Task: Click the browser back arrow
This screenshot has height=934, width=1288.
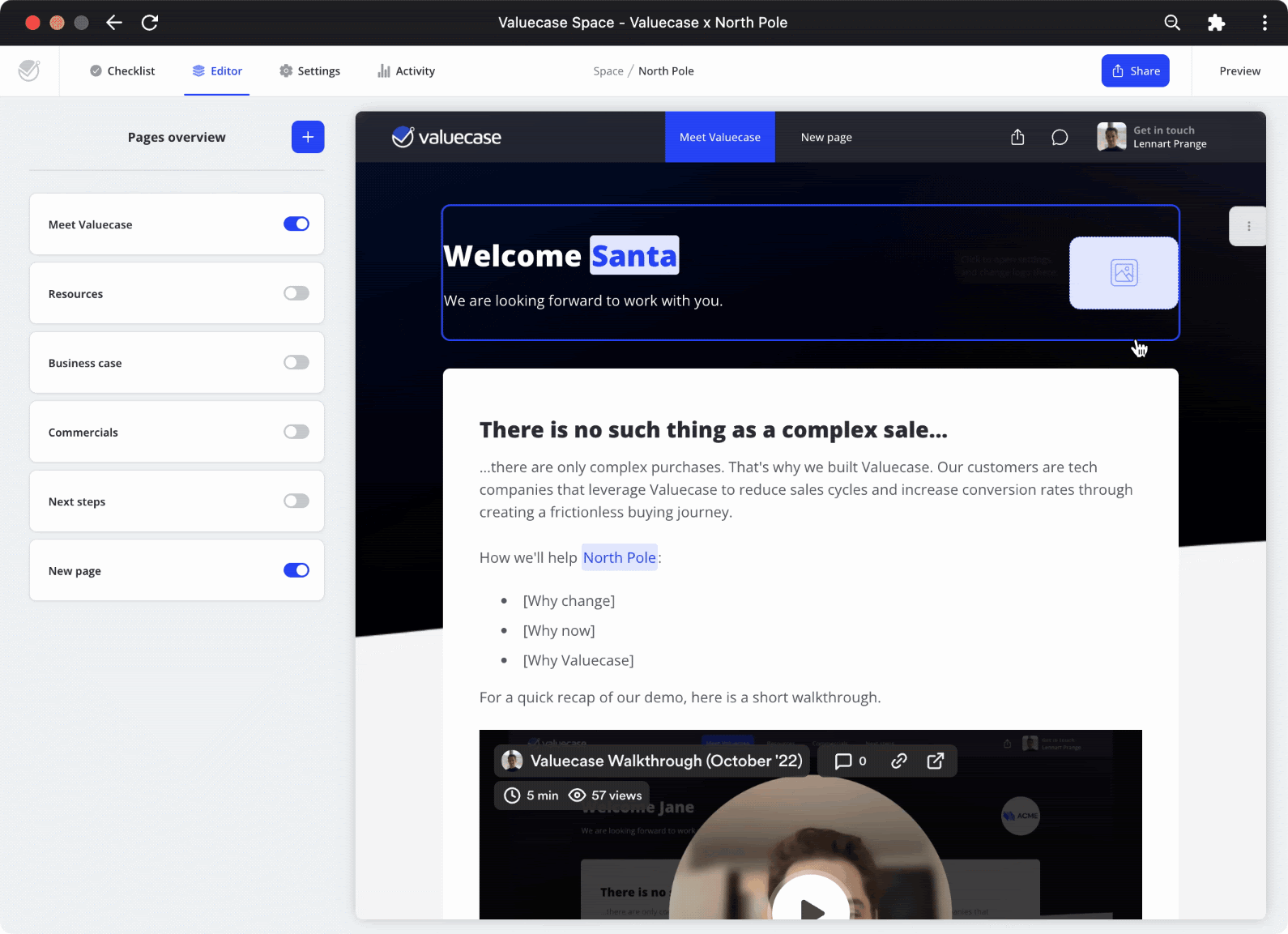Action: 114,23
